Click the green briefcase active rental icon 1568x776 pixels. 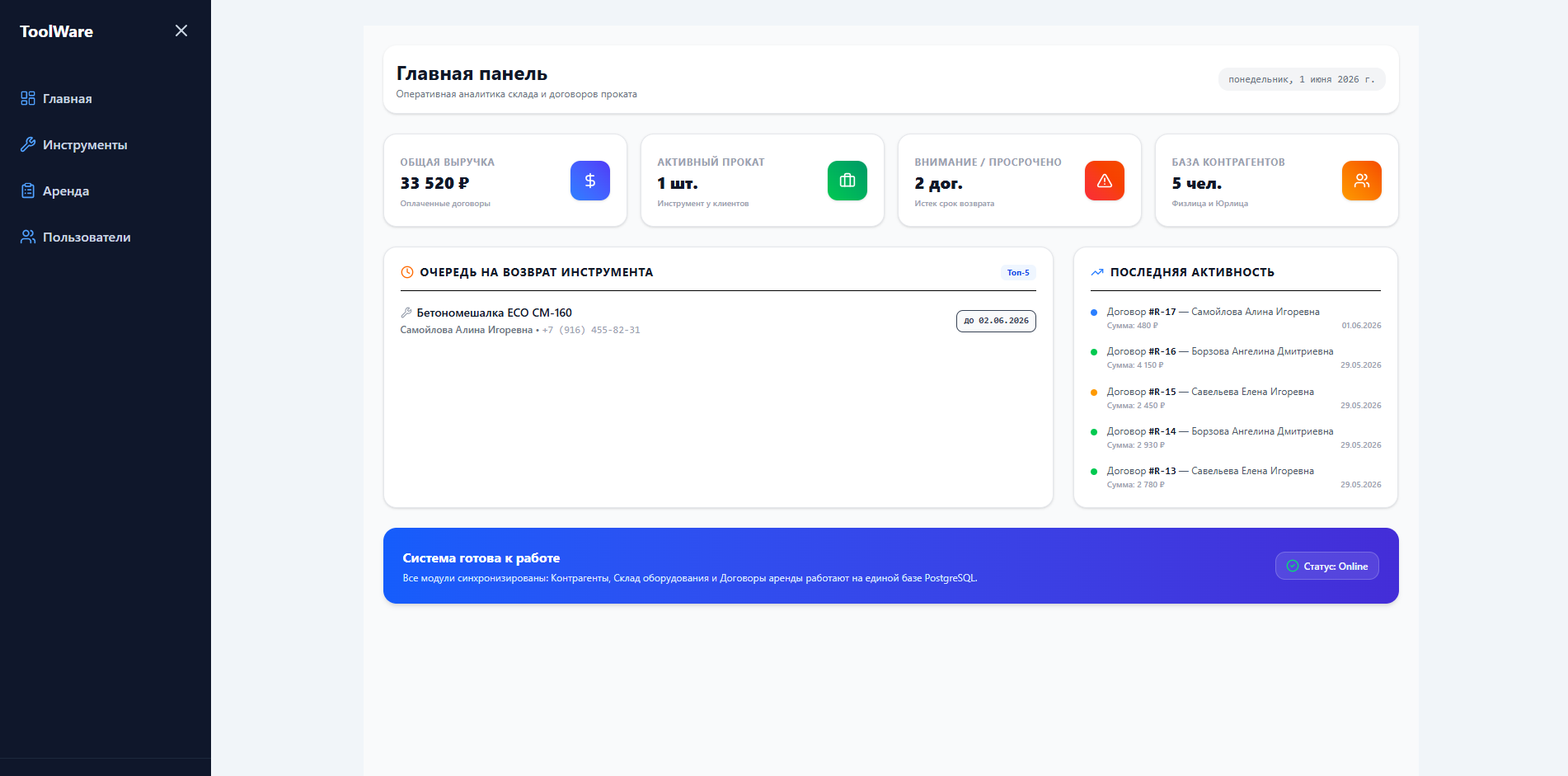pyautogui.click(x=847, y=181)
